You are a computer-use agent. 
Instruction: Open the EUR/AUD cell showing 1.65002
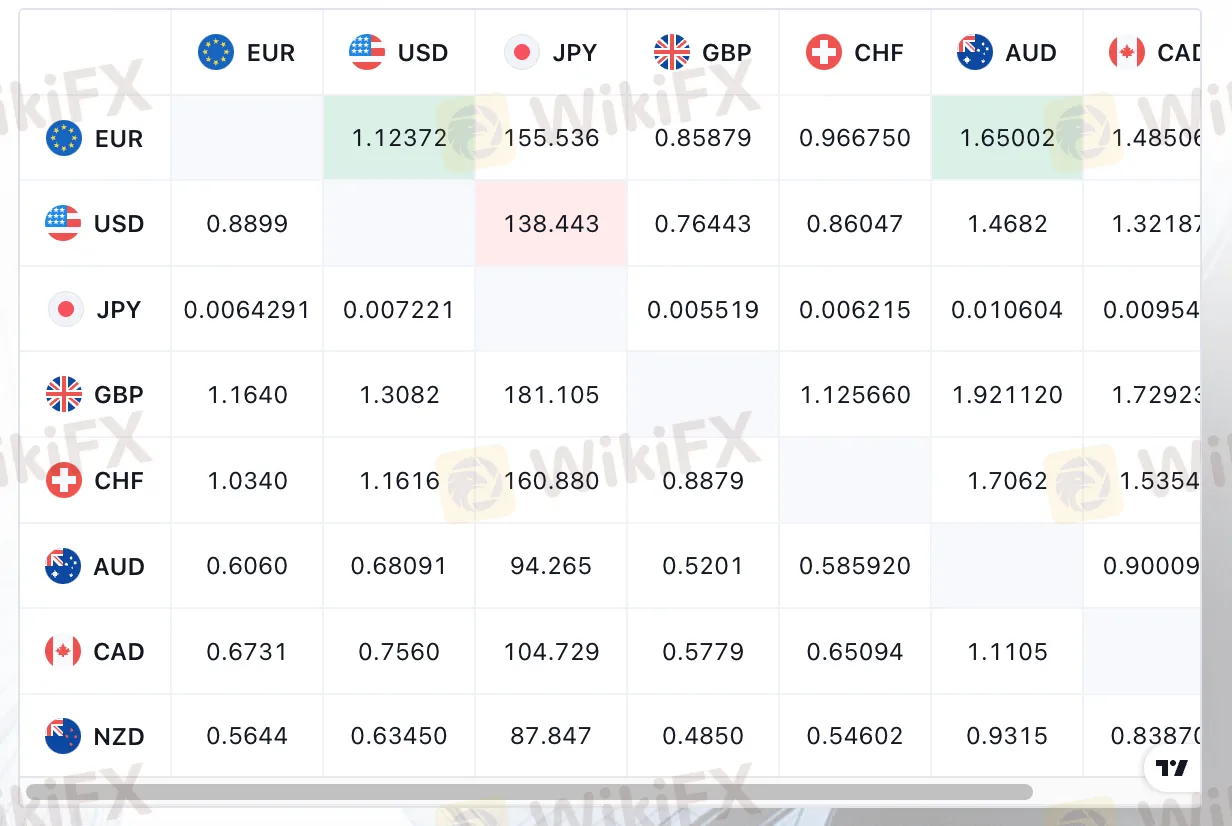tap(1007, 138)
